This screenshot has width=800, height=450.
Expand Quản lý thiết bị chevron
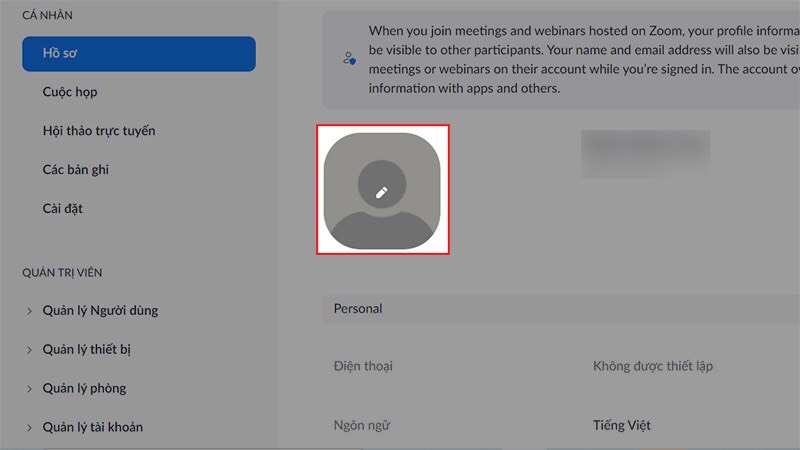[x=29, y=349]
